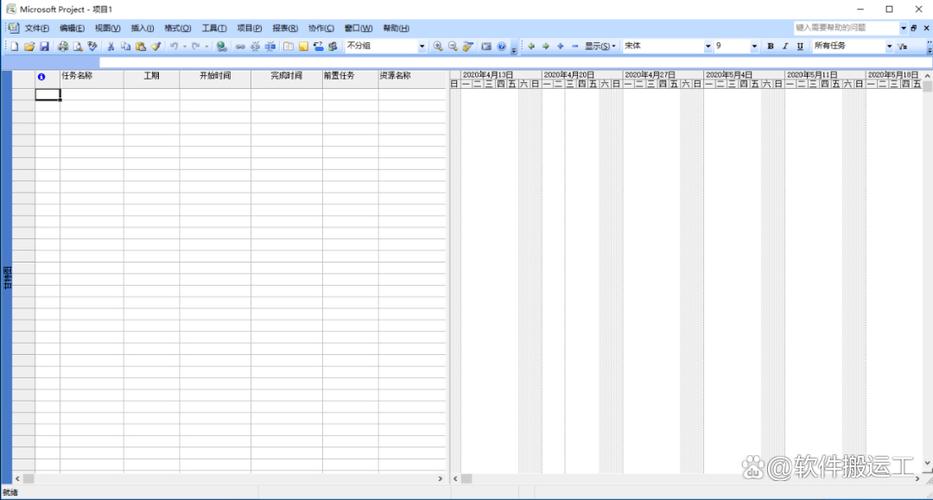Image resolution: width=933 pixels, height=500 pixels.
Task: Select the 任务名称 column header
Action: click(92, 79)
